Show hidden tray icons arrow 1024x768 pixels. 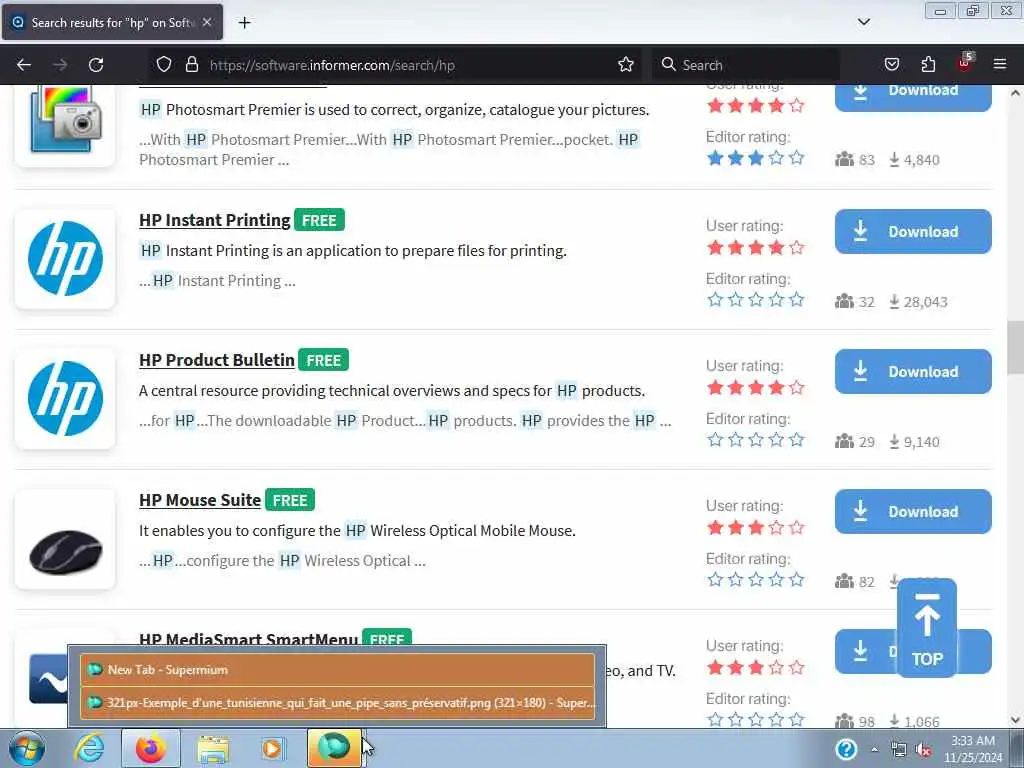click(874, 750)
